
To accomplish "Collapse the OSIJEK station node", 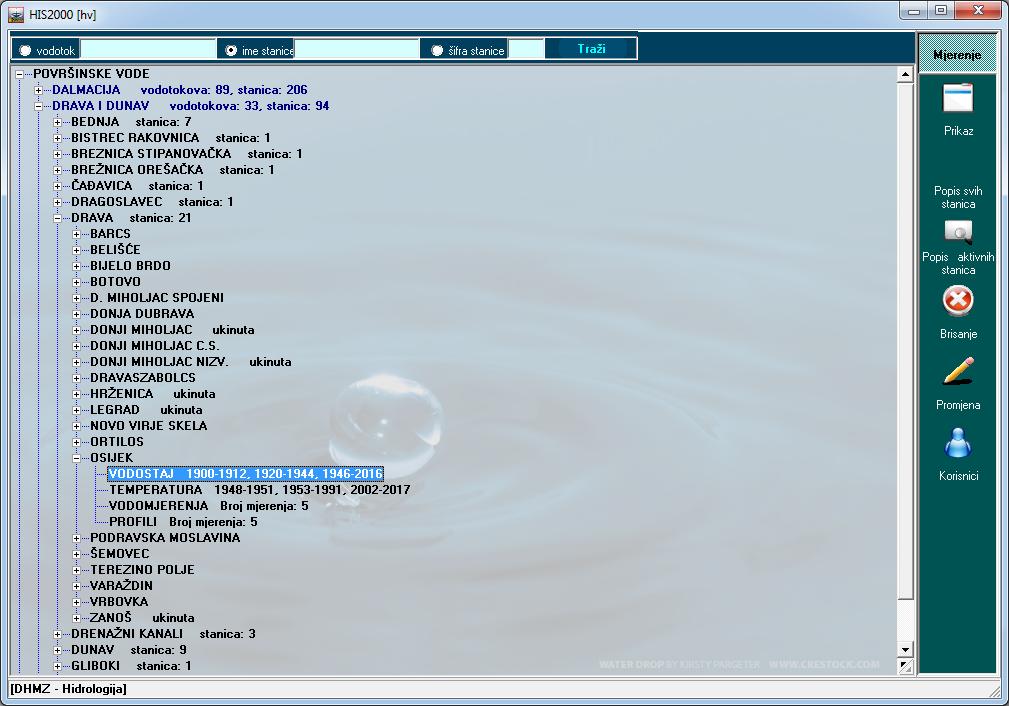I will tap(76, 458).
